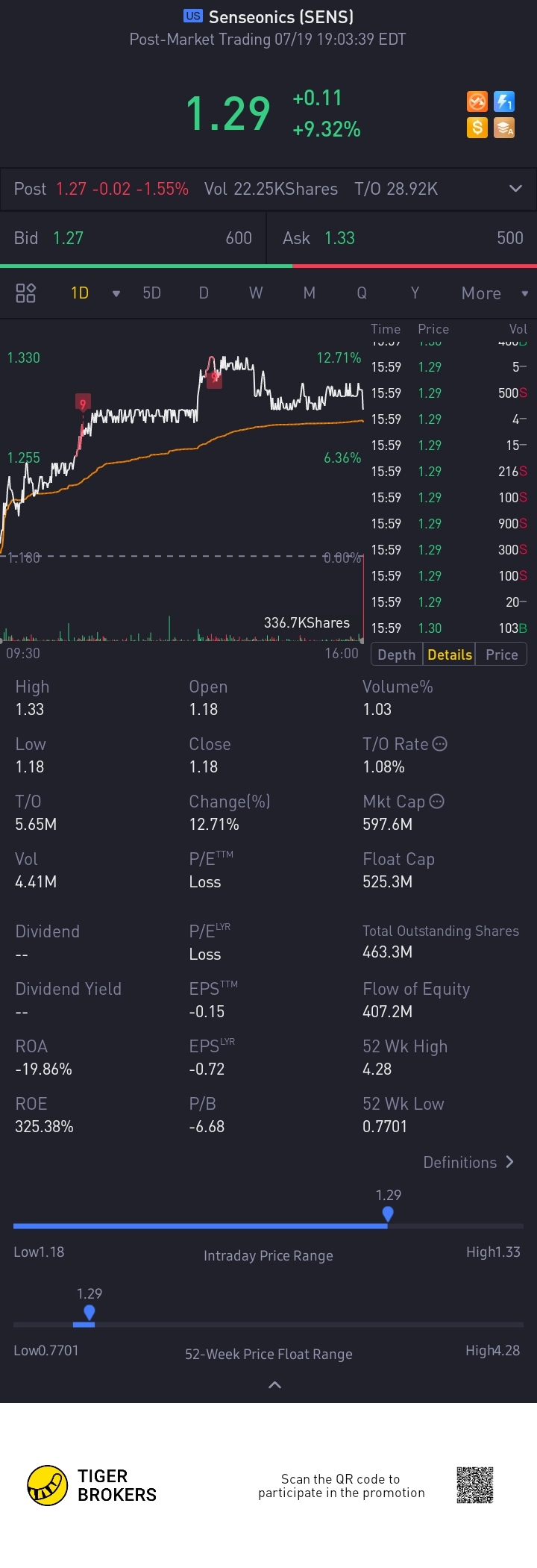Switch to the Depth panel

coord(397,655)
